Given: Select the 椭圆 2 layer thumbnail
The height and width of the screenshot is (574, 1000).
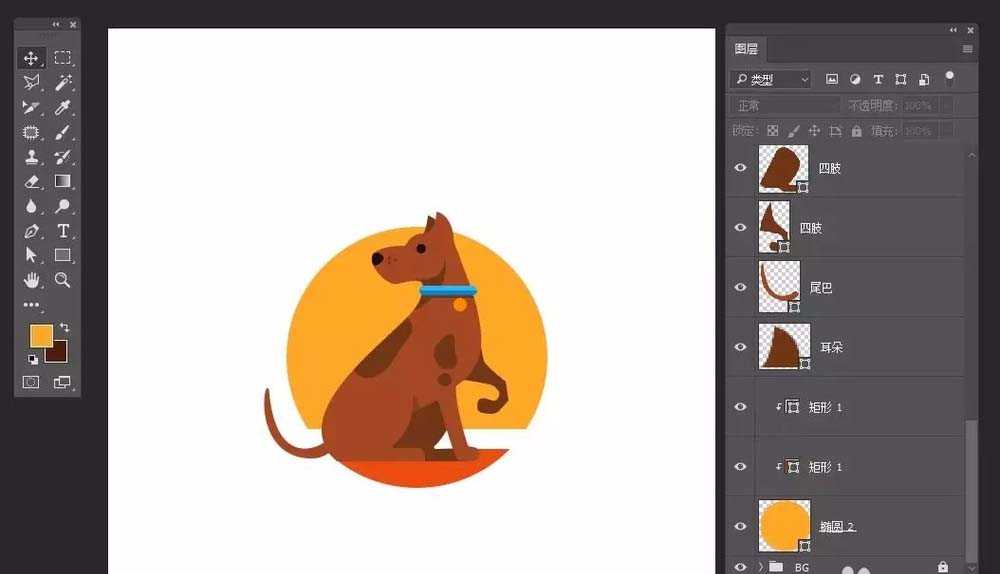Looking at the screenshot, I should pyautogui.click(x=784, y=525).
